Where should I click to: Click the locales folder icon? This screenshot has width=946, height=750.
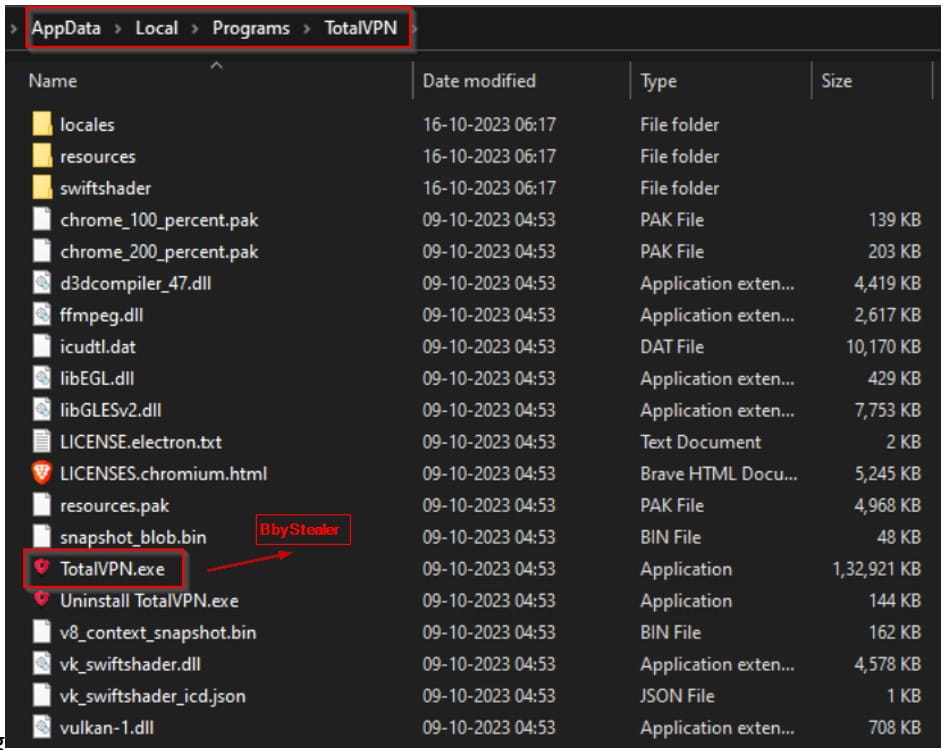tap(42, 124)
